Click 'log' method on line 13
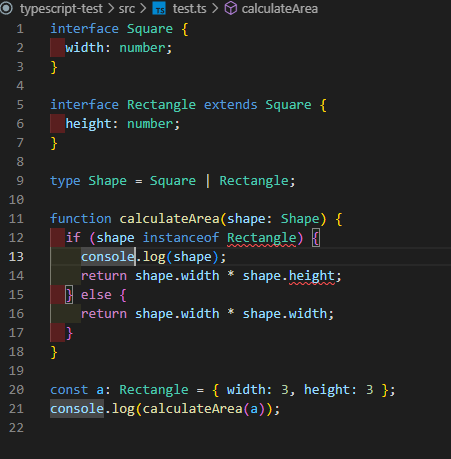451x459 pixels. pyautogui.click(x=154, y=257)
